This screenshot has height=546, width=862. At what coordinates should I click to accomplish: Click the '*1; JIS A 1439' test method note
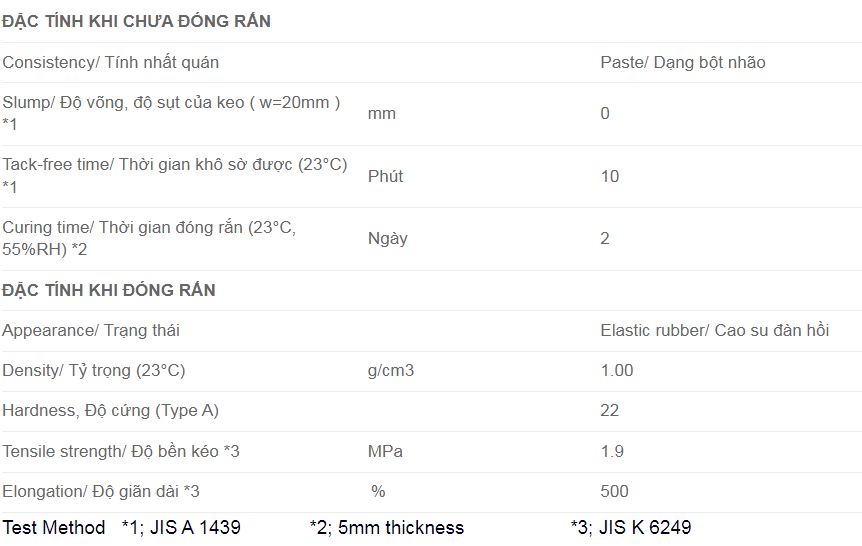[x=181, y=527]
